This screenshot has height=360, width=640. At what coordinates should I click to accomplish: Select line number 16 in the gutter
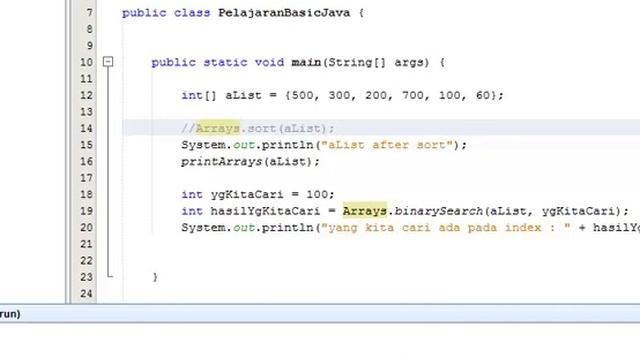(86, 162)
